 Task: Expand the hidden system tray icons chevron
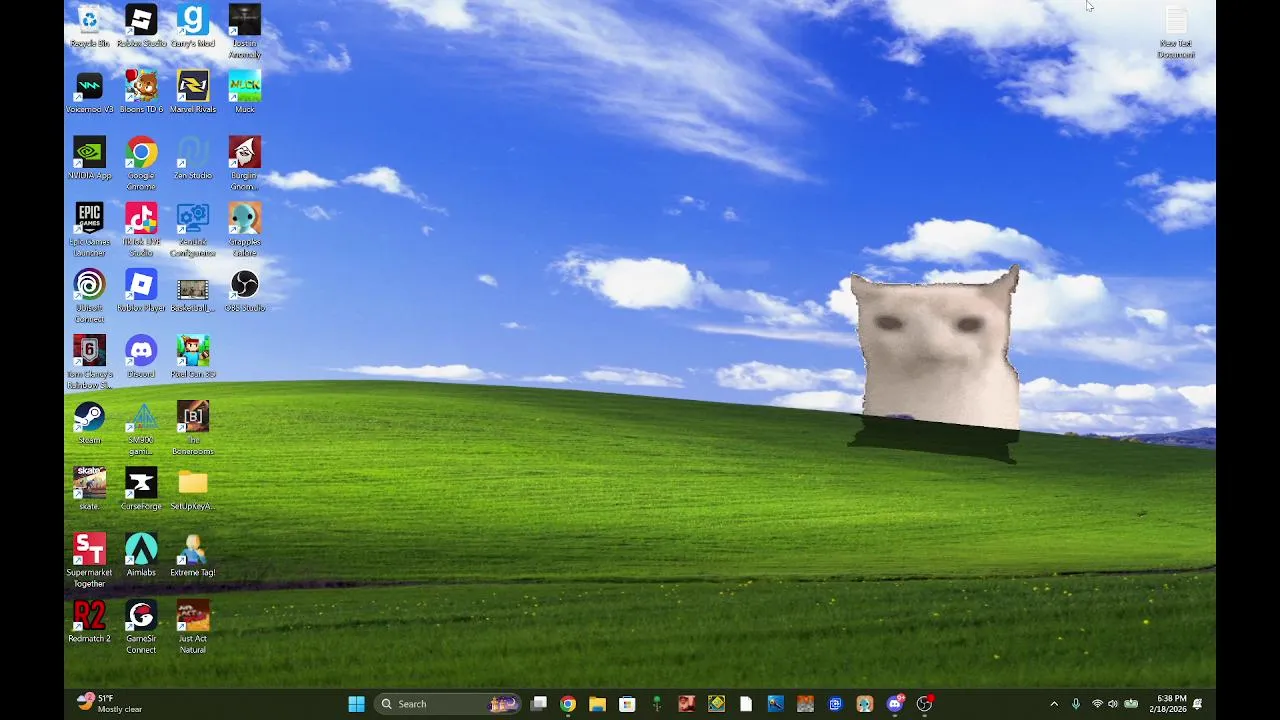click(x=1054, y=704)
